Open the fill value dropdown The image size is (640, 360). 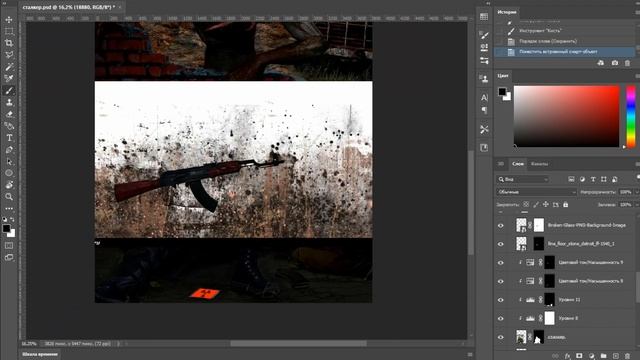[636, 204]
